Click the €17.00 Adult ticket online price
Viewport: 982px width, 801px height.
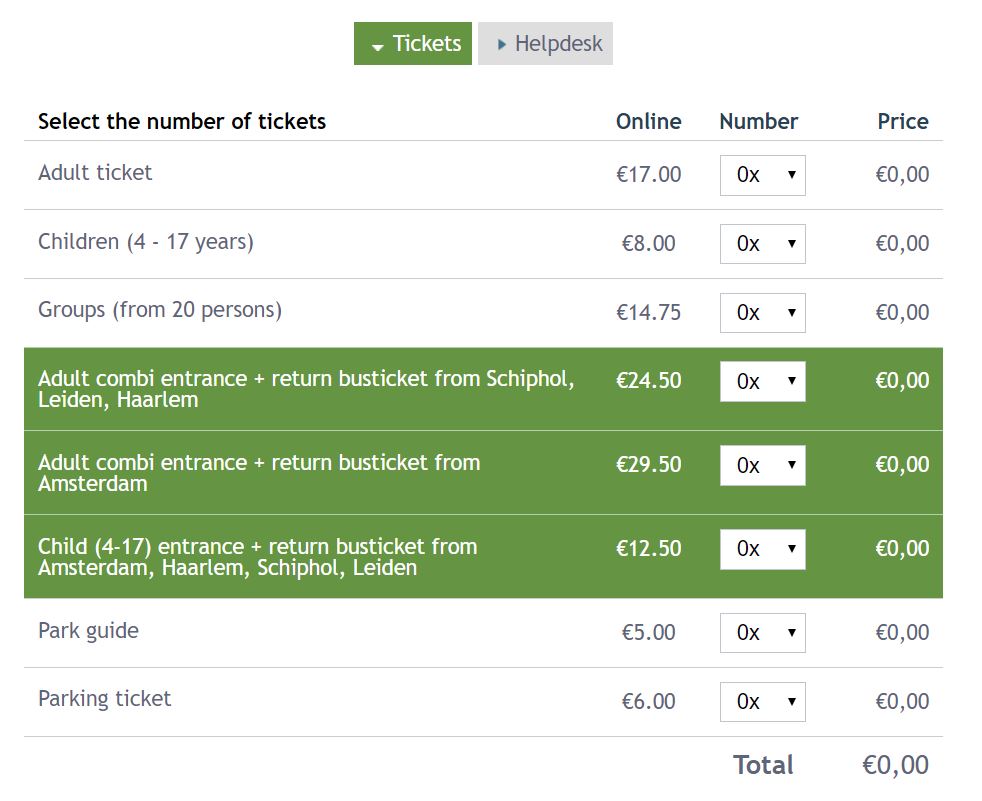648,175
